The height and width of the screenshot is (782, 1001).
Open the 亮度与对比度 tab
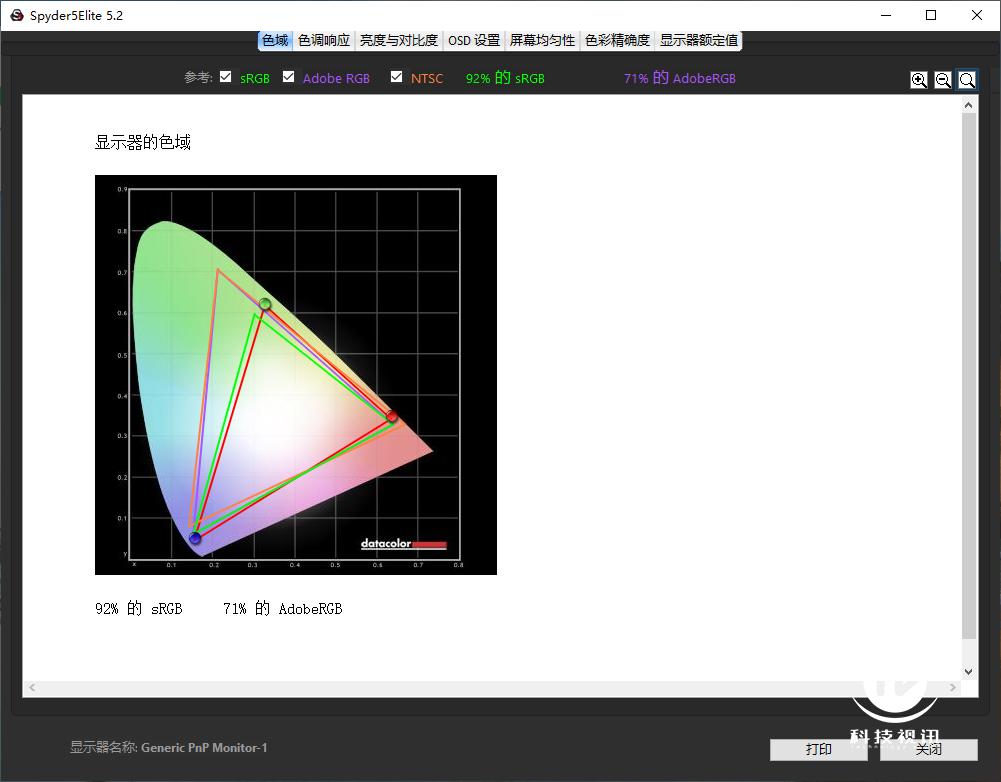coord(398,40)
